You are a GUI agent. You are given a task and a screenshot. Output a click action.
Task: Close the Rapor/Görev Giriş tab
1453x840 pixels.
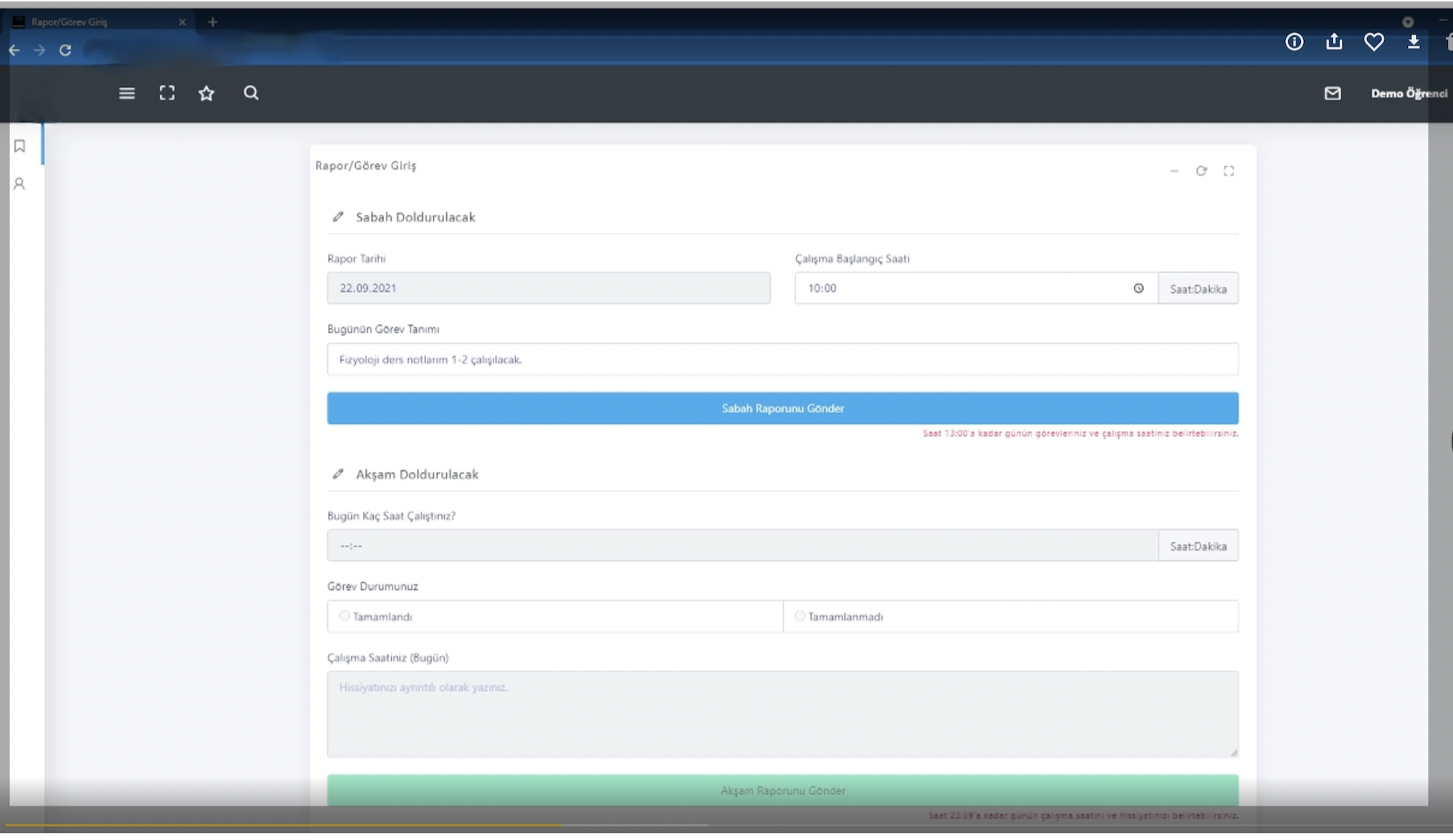point(182,22)
